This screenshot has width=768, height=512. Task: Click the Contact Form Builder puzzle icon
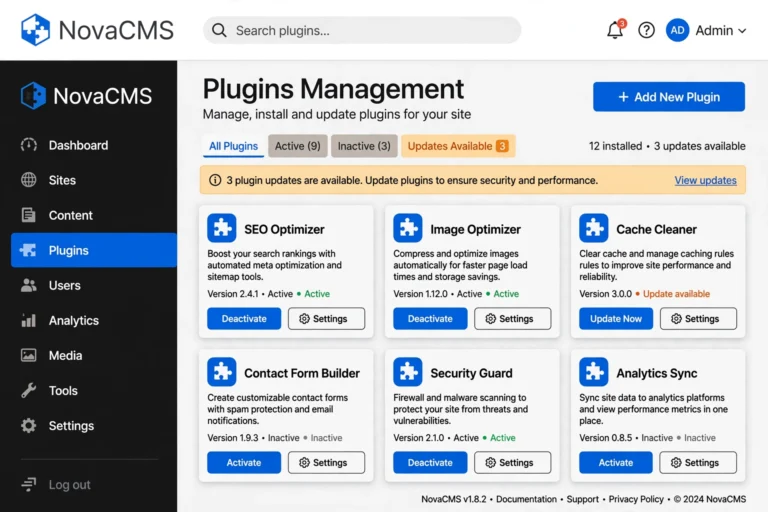[221, 372]
